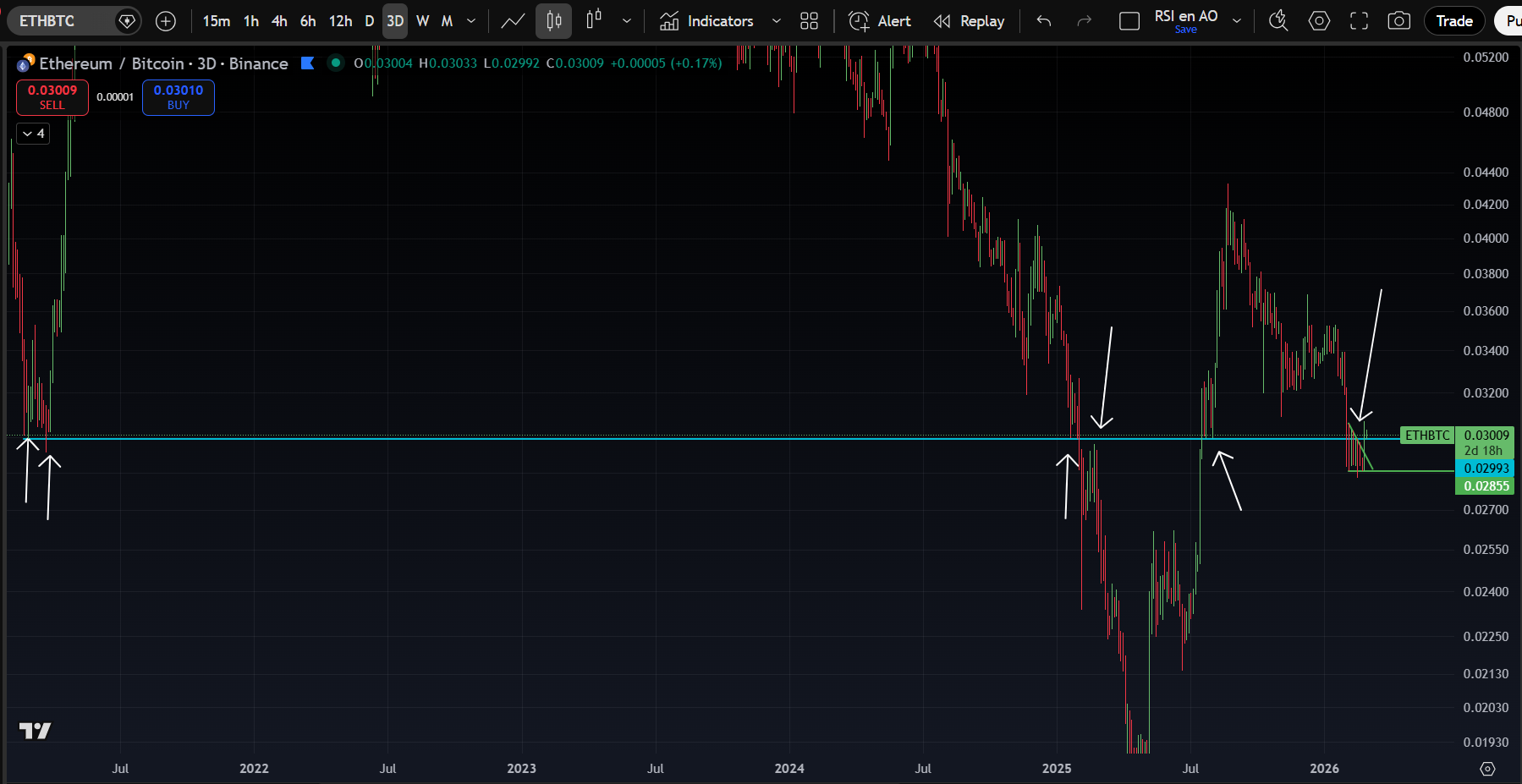Expand the RSI en AO layout menu
This screenshot has height=784, width=1522.
(1237, 21)
